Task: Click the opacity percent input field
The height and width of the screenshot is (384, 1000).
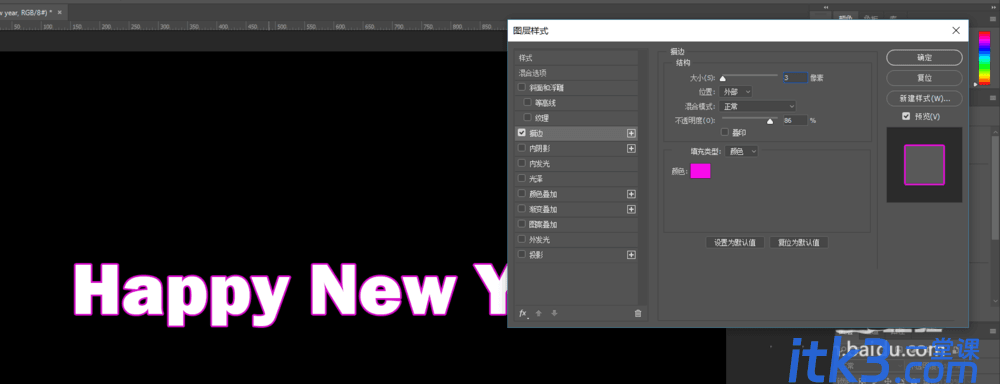Action: 795,120
